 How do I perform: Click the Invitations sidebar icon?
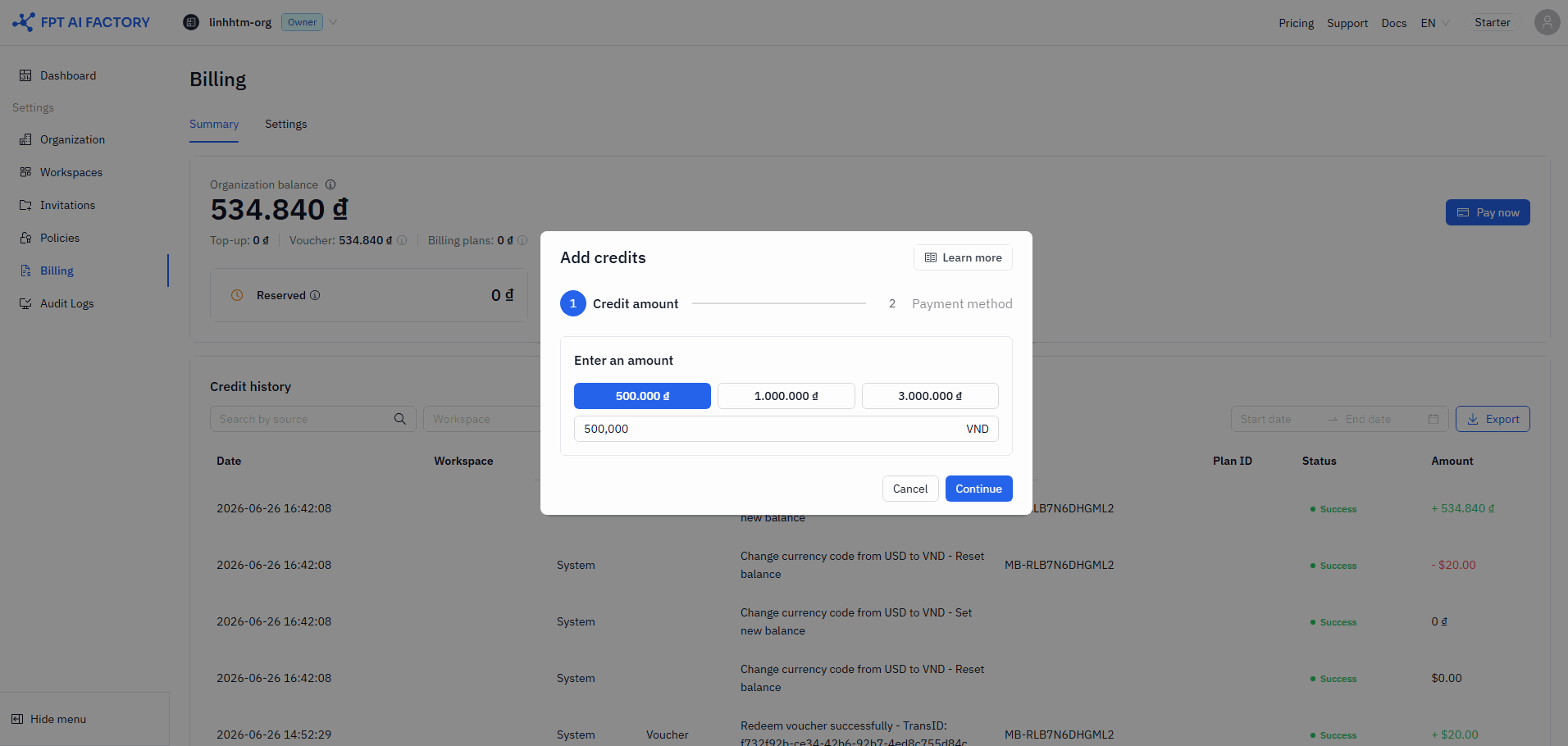25,205
